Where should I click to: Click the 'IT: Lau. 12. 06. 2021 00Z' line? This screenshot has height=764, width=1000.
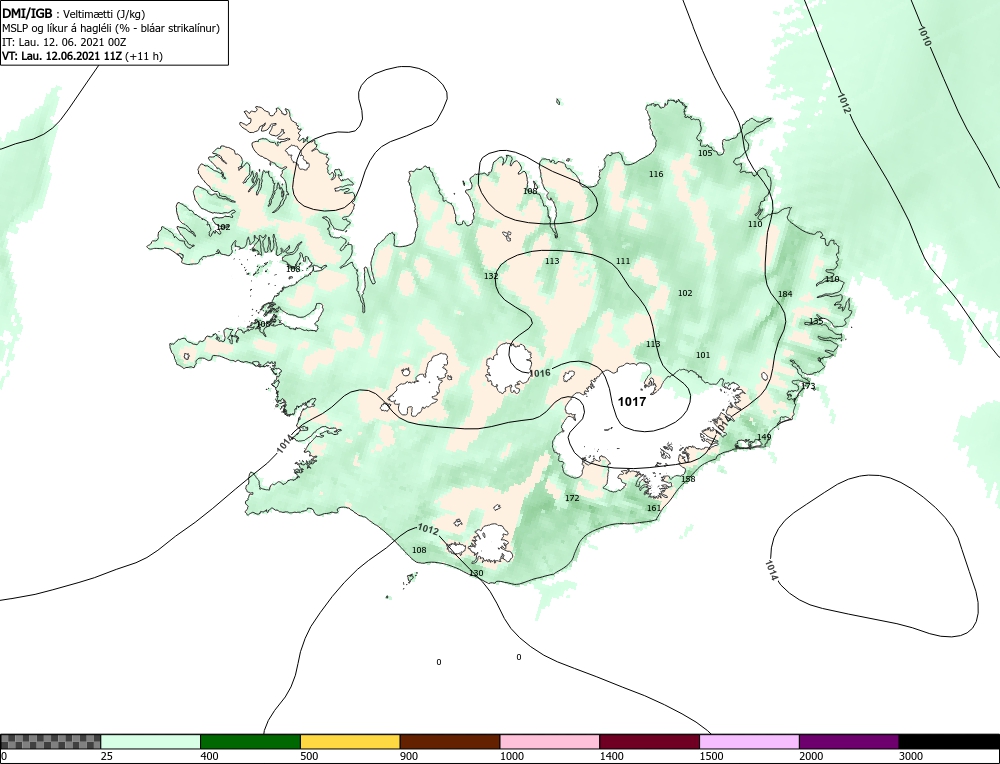pyautogui.click(x=64, y=42)
